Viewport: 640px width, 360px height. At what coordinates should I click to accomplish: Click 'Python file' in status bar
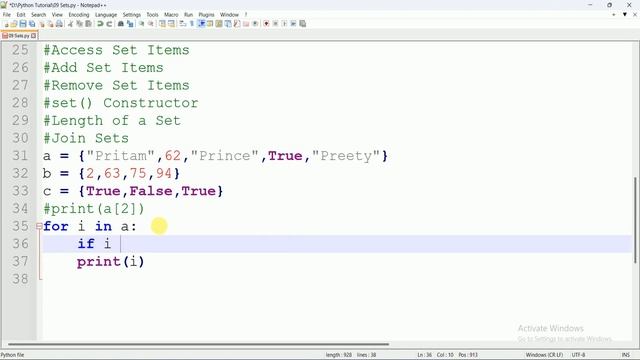point(12,355)
